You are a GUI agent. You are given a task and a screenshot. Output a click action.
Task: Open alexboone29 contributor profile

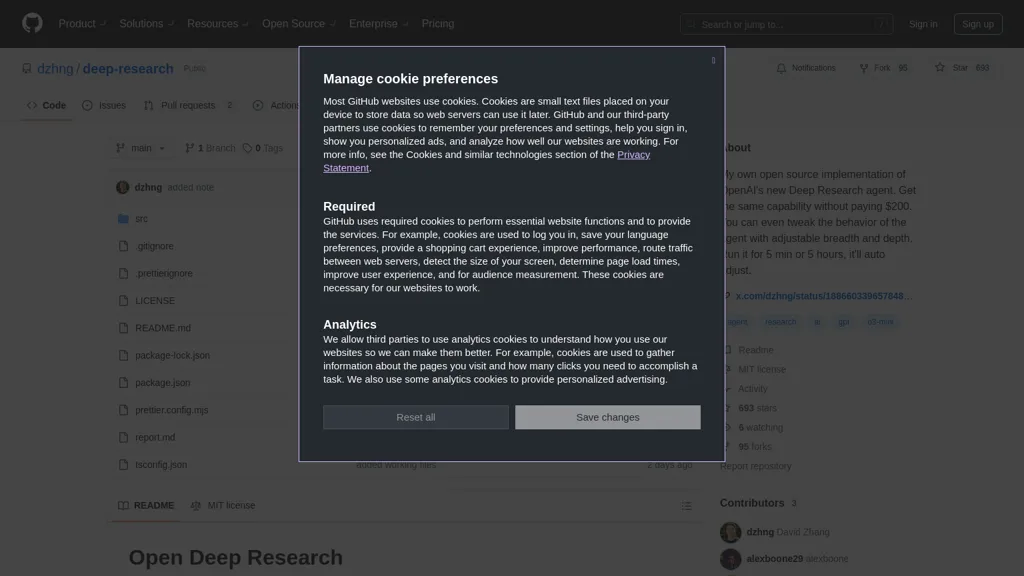point(775,559)
